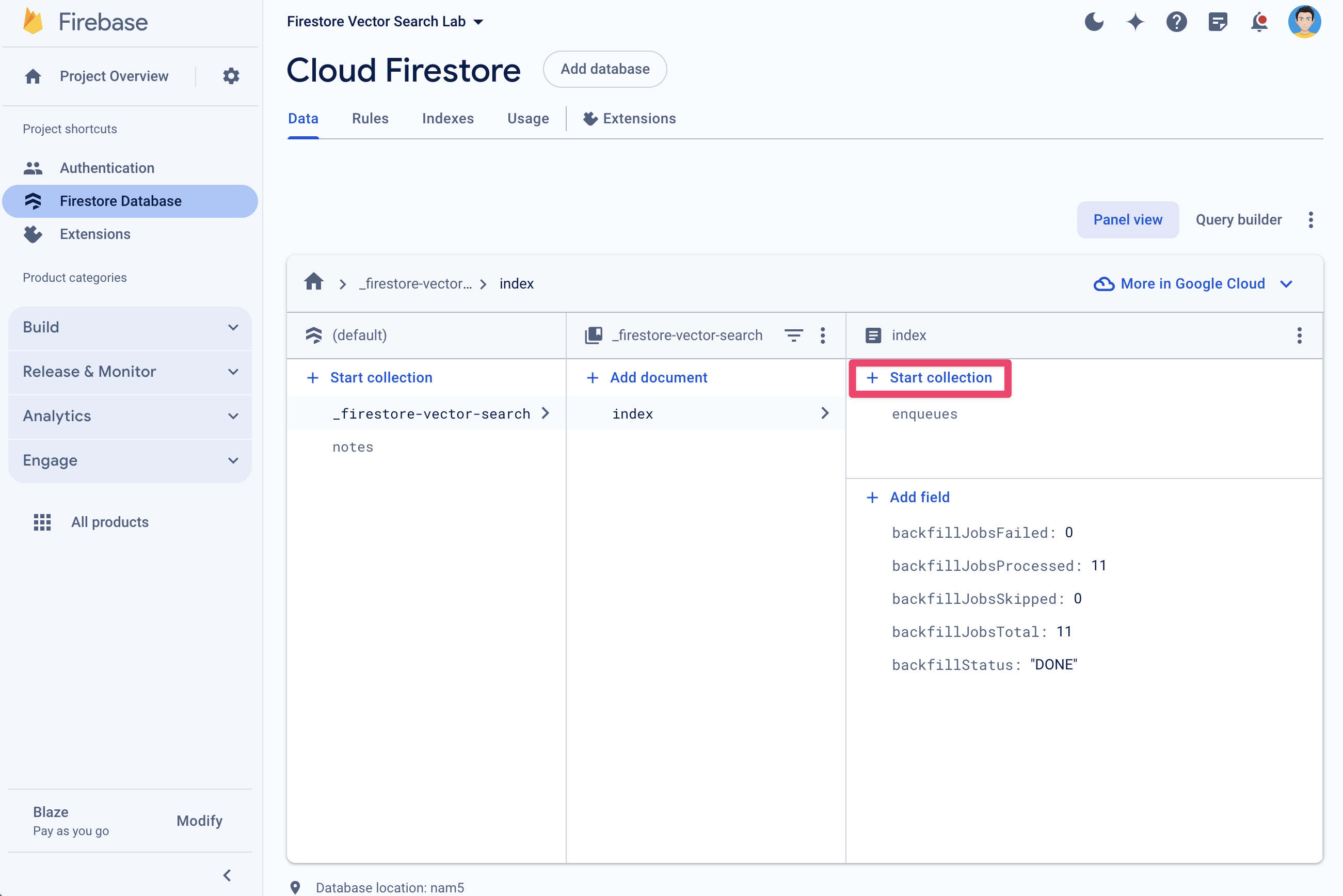The image size is (1343, 896).
Task: Click the Extensions sidebar icon
Action: point(35,234)
